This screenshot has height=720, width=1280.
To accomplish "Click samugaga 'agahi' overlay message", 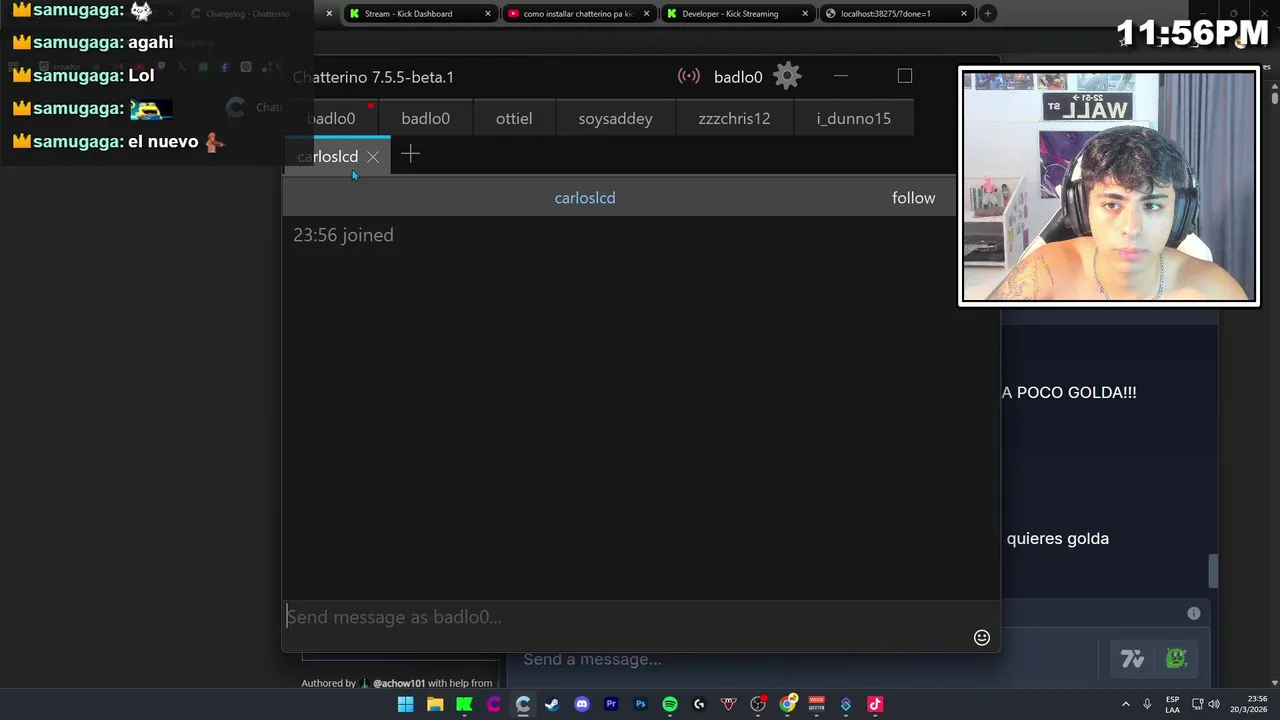I will [x=92, y=43].
